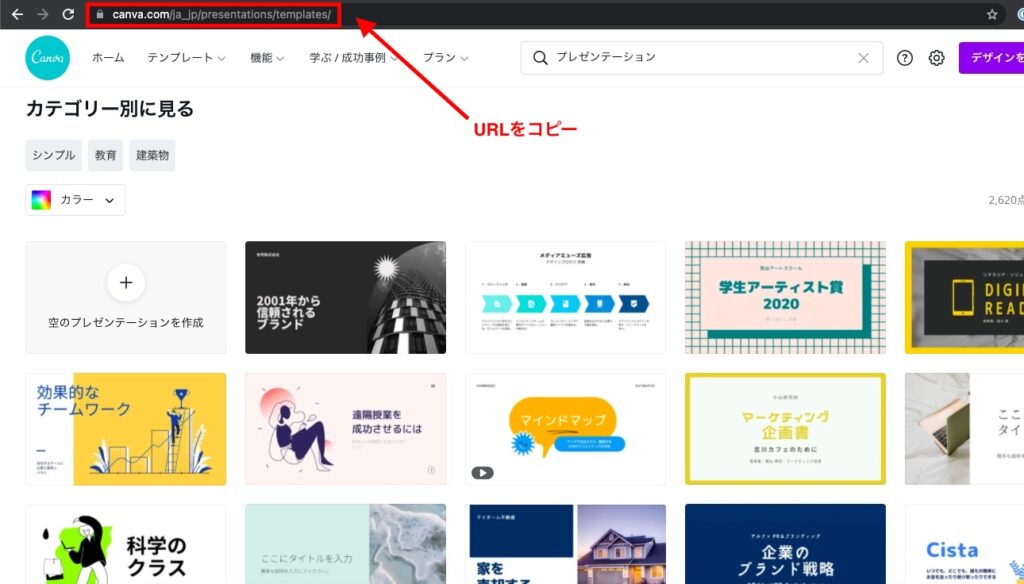This screenshot has width=1024, height=584.
Task: Select the シンプル category chip
Action: [54, 155]
